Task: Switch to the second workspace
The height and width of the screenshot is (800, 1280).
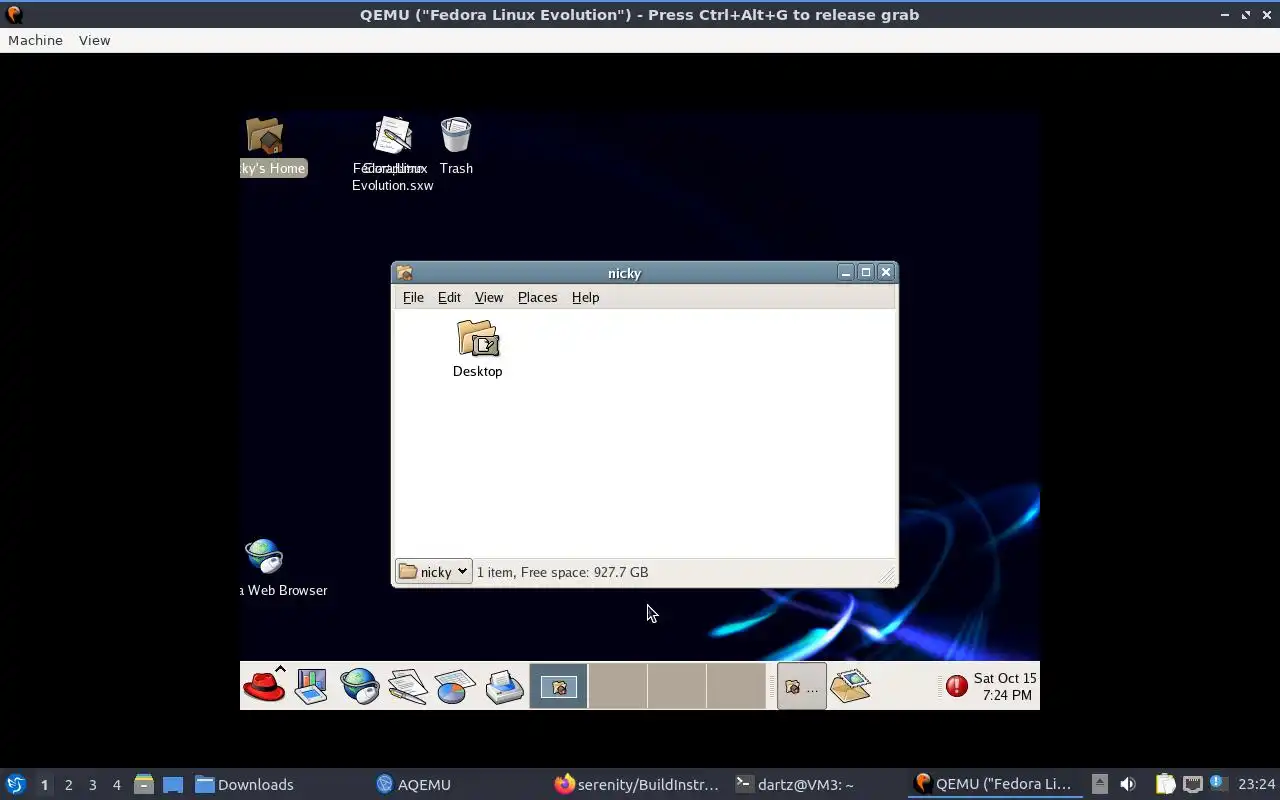Action: (617, 686)
